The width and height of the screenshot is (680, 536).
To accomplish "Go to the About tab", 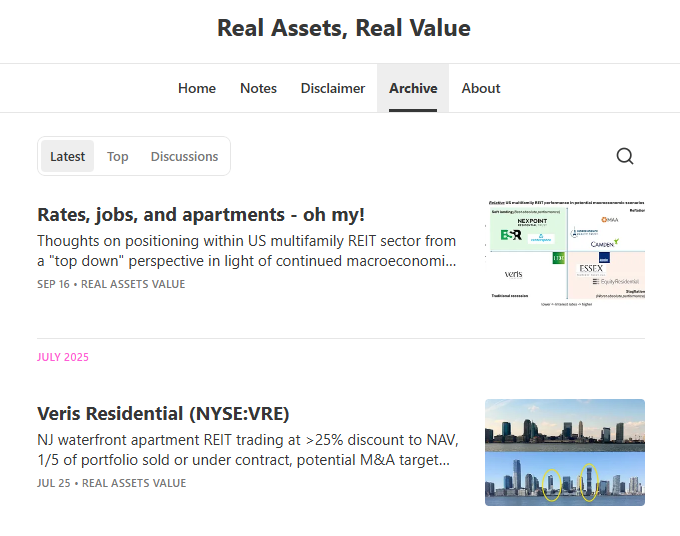I will coord(481,88).
